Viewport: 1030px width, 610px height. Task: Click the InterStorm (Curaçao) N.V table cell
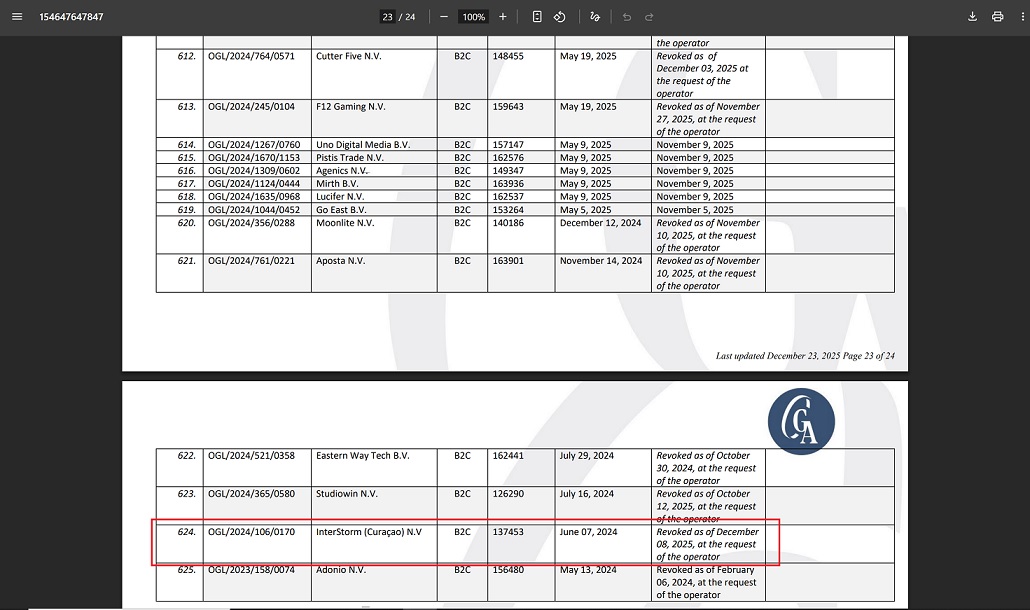tap(368, 532)
